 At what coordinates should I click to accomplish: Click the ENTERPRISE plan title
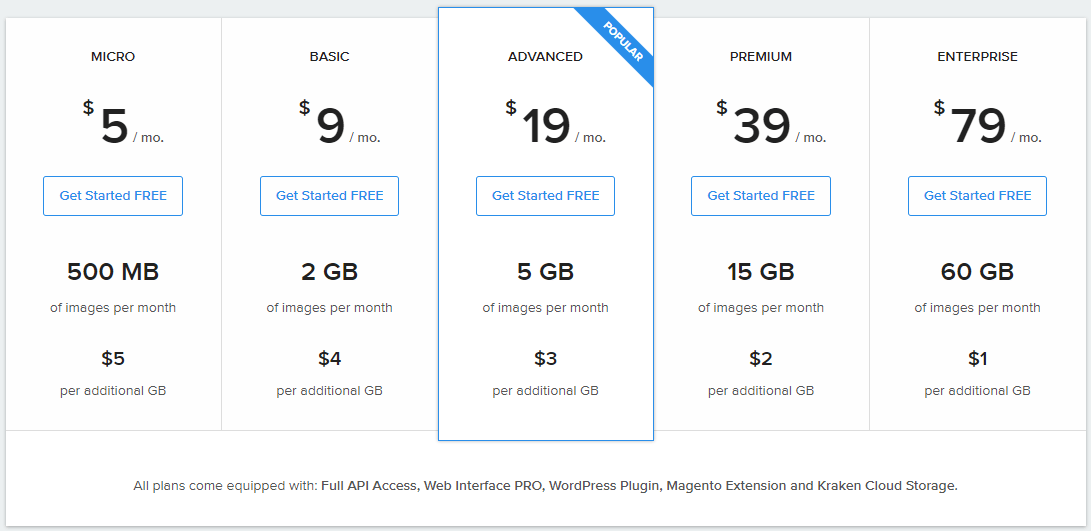[977, 57]
